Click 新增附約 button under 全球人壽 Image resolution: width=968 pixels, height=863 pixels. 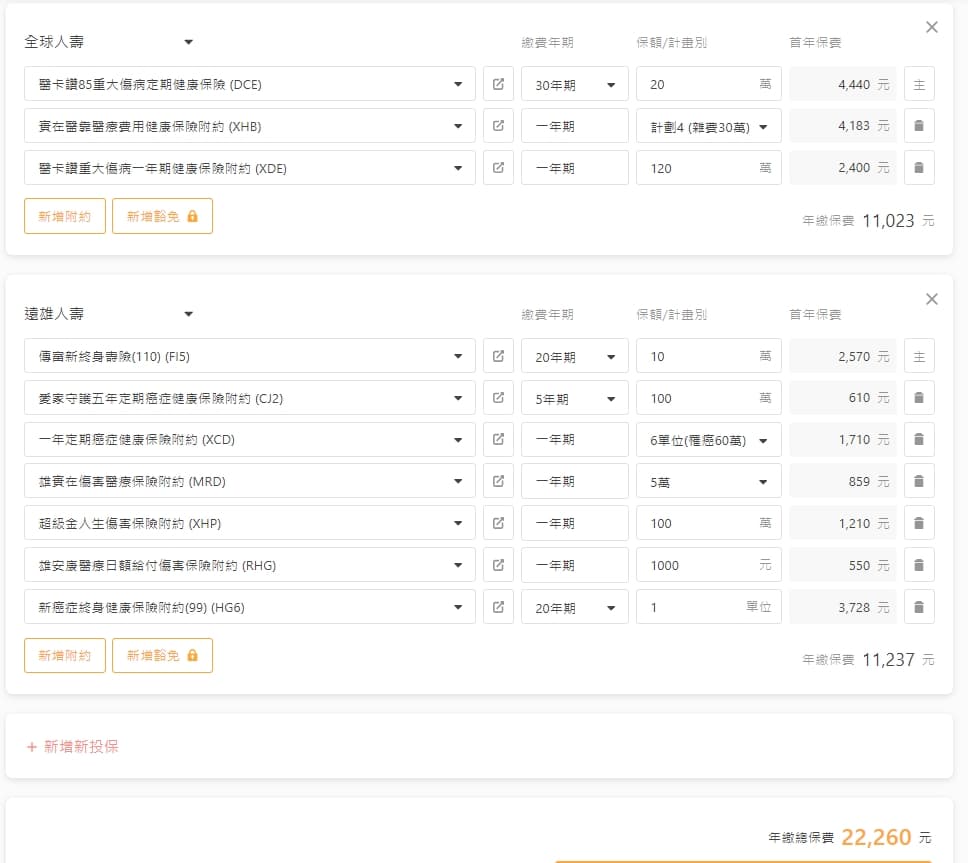(65, 215)
